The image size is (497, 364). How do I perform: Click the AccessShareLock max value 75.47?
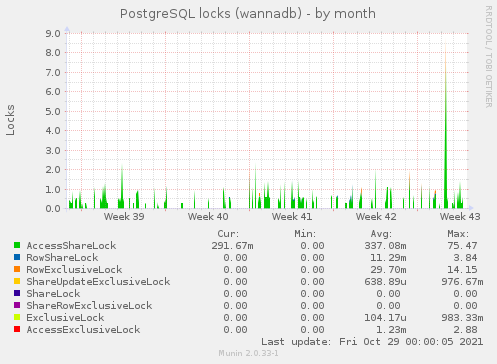click(x=462, y=246)
